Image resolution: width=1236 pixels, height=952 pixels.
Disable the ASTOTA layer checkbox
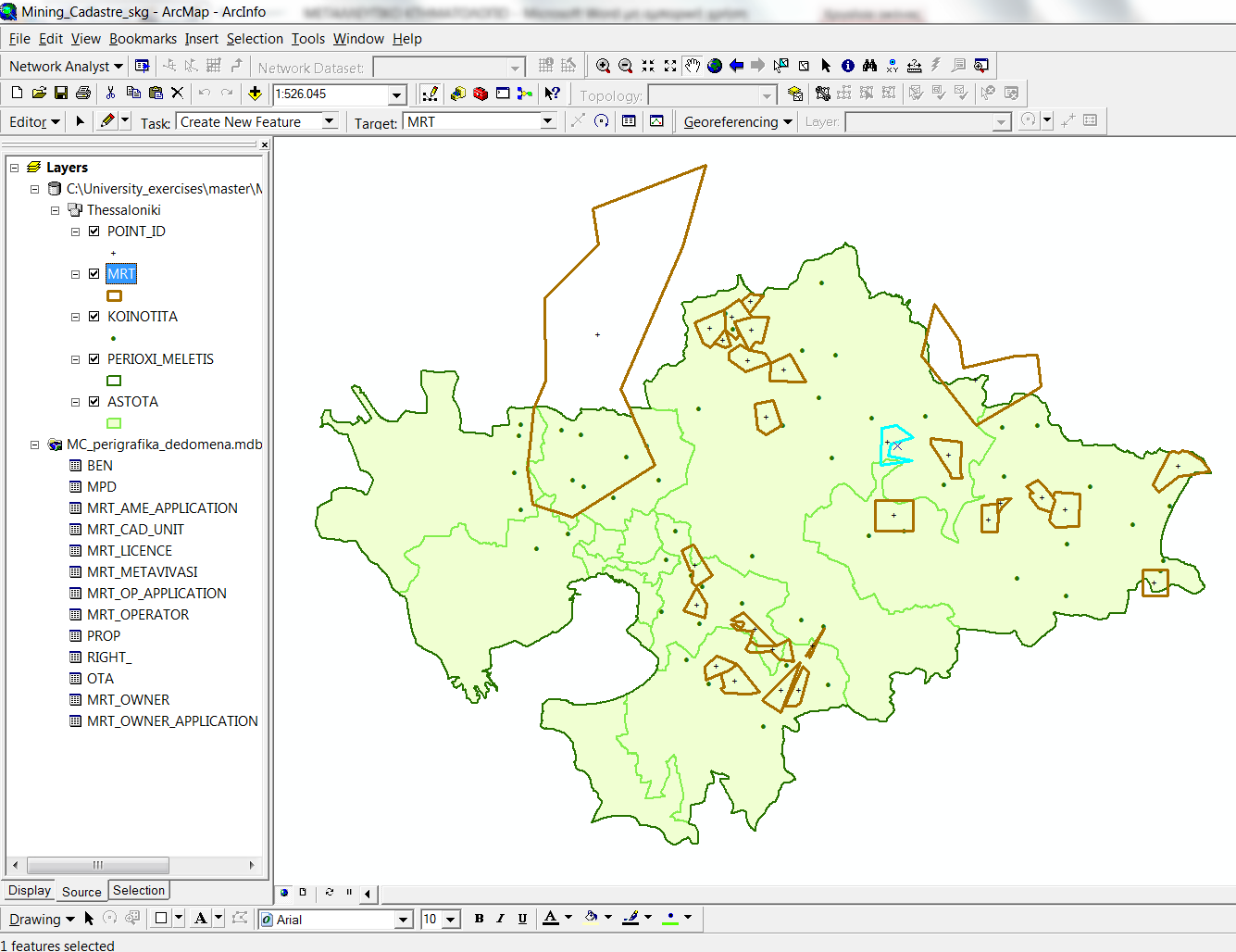point(94,402)
